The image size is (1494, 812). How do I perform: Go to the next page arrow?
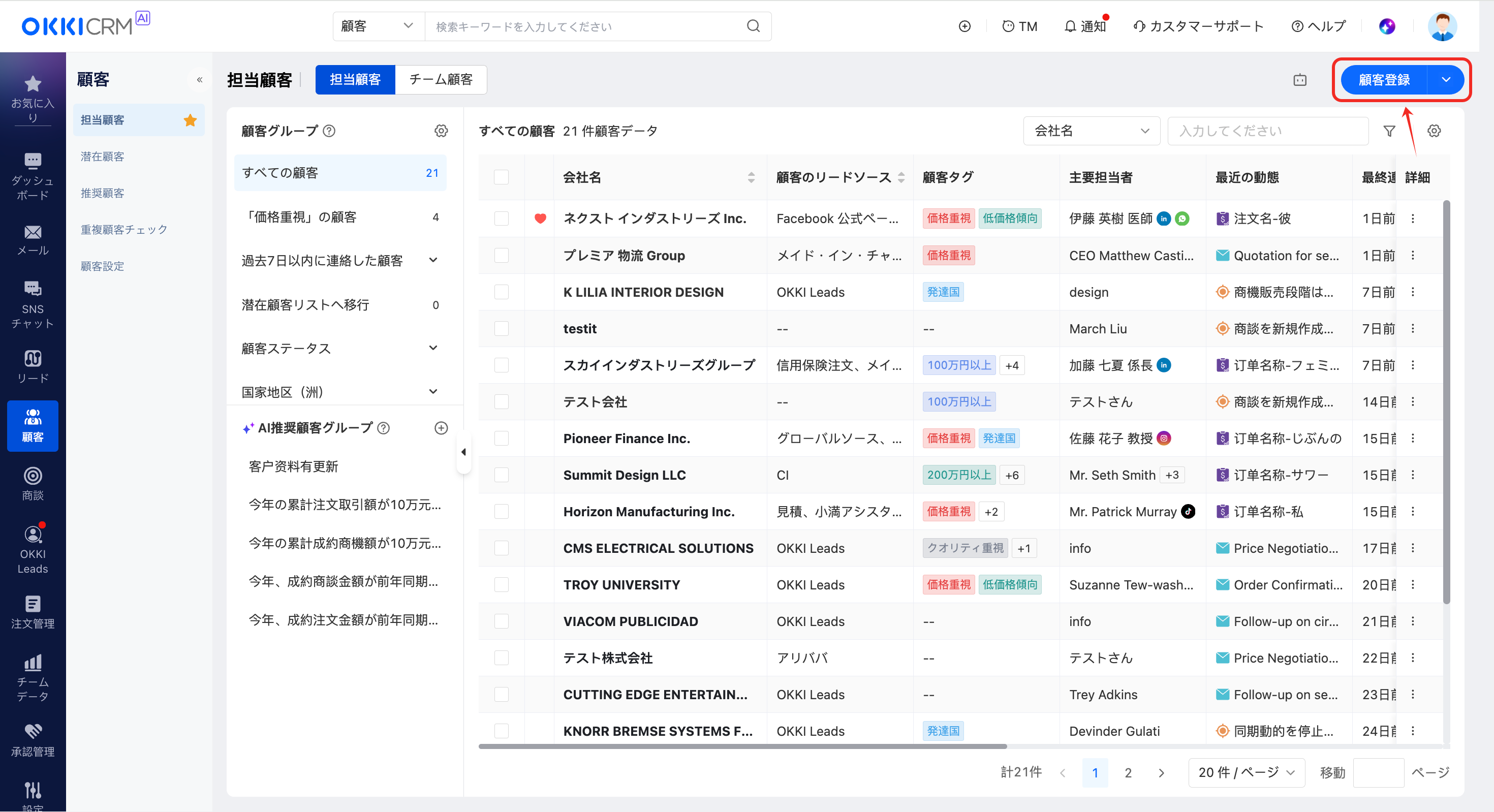pyautogui.click(x=1161, y=772)
